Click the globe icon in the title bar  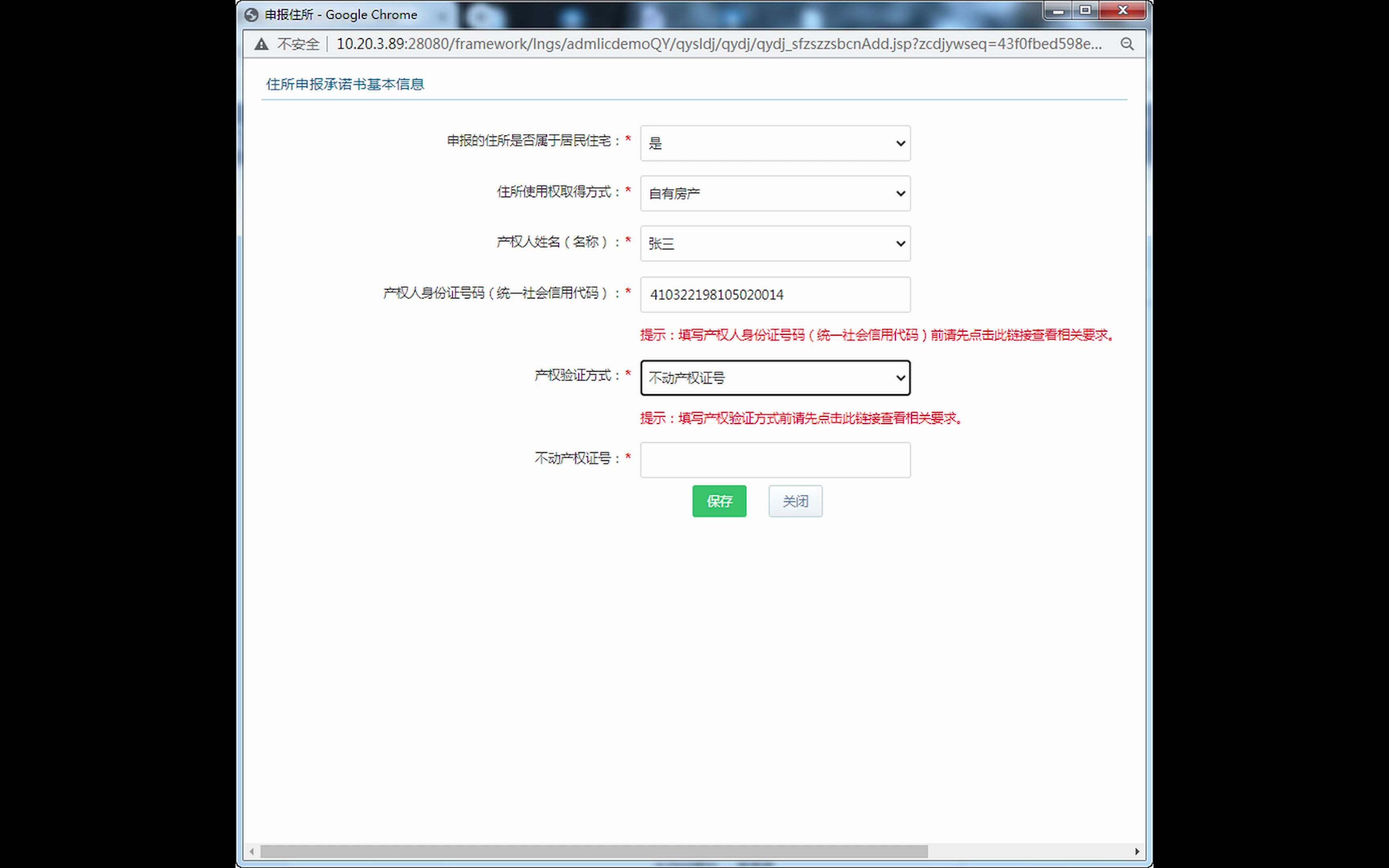pyautogui.click(x=252, y=14)
